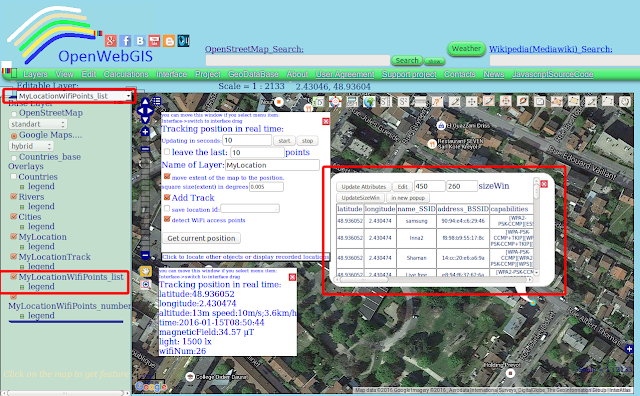This screenshot has height=396, width=640.
Task: Click the Get current position button
Action: click(x=201, y=238)
